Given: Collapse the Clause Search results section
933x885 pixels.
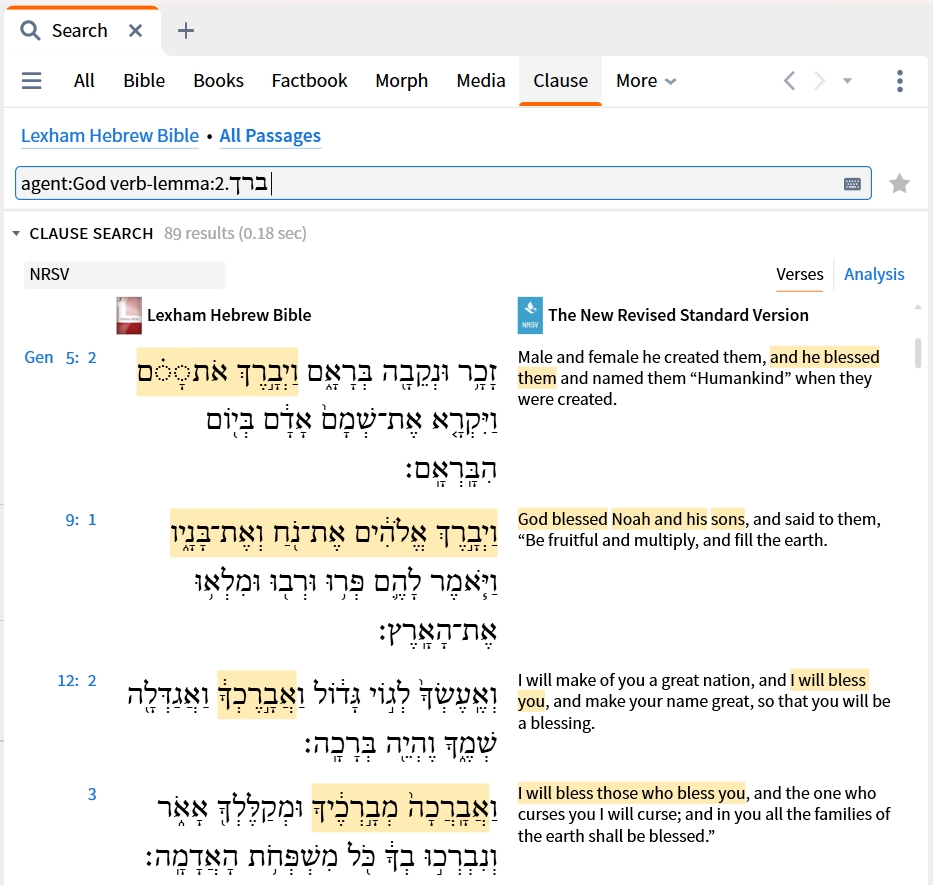Looking at the screenshot, I should [16, 233].
